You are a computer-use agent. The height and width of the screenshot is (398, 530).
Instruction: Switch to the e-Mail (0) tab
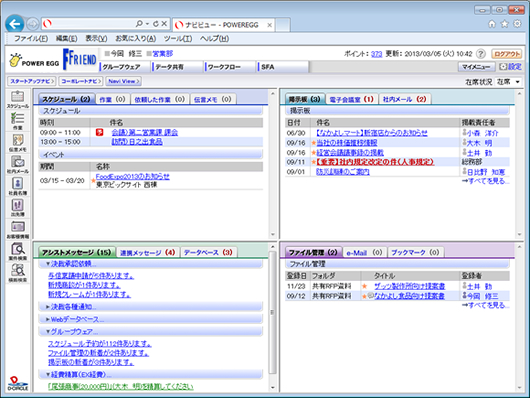(364, 253)
